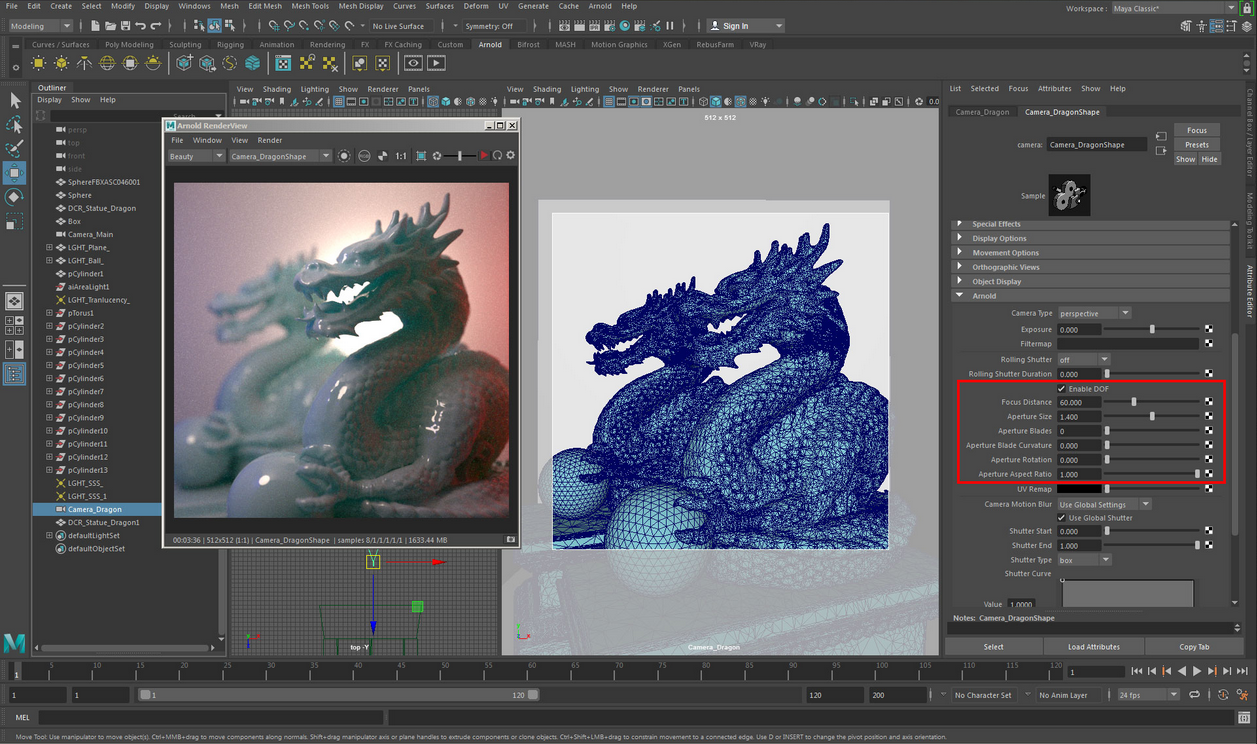Viewport: 1257px width, 744px height.
Task: Click the Presets button
Action: click(x=1197, y=145)
